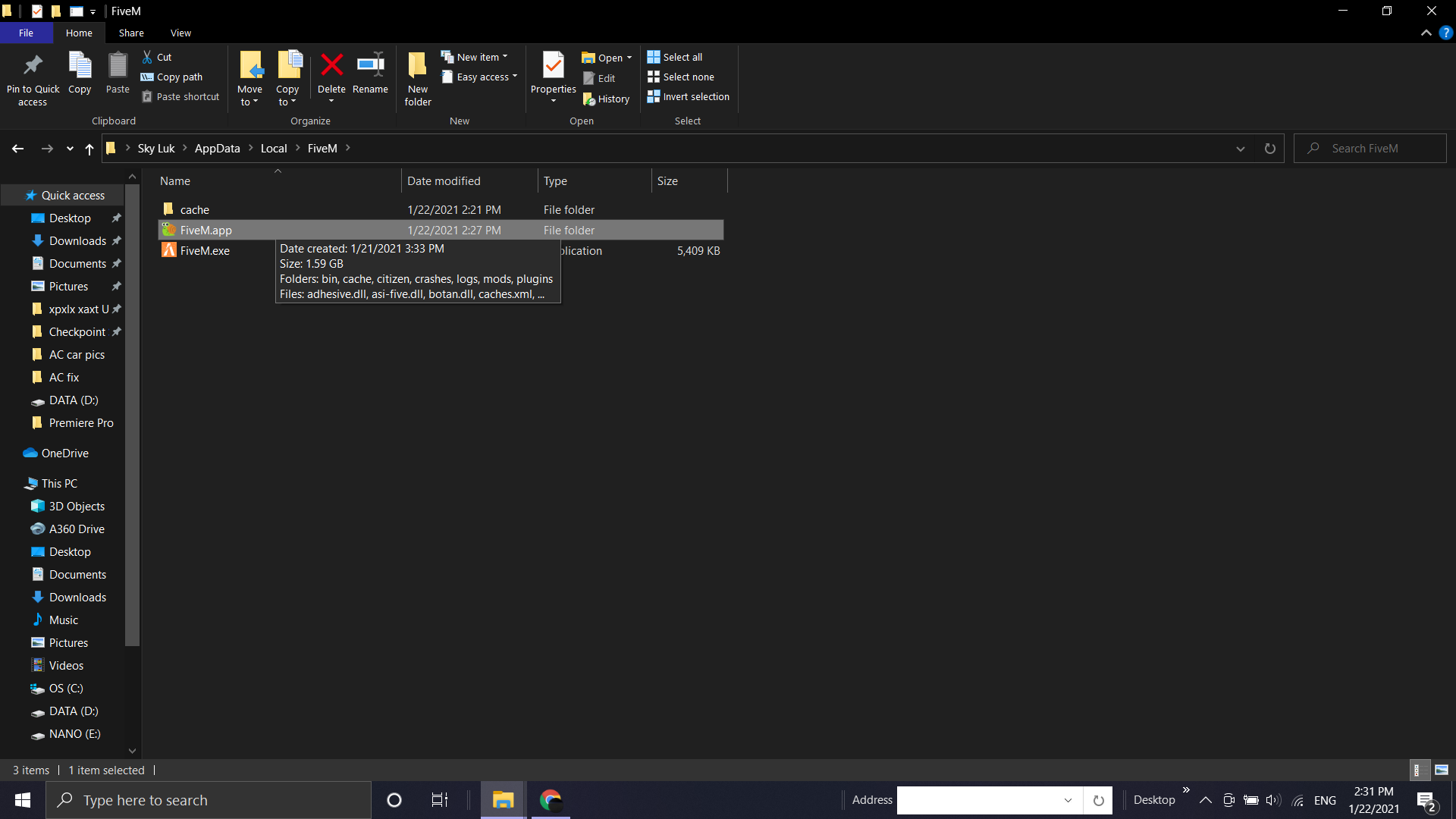Click Select all button
Viewport: 1456px width, 819px height.
tap(675, 57)
